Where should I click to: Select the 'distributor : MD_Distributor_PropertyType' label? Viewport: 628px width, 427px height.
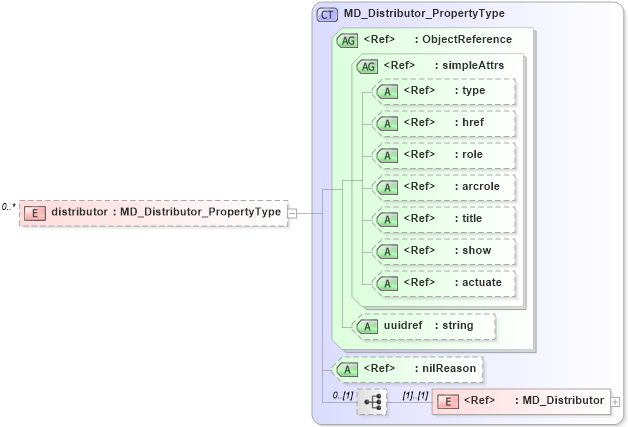point(166,212)
